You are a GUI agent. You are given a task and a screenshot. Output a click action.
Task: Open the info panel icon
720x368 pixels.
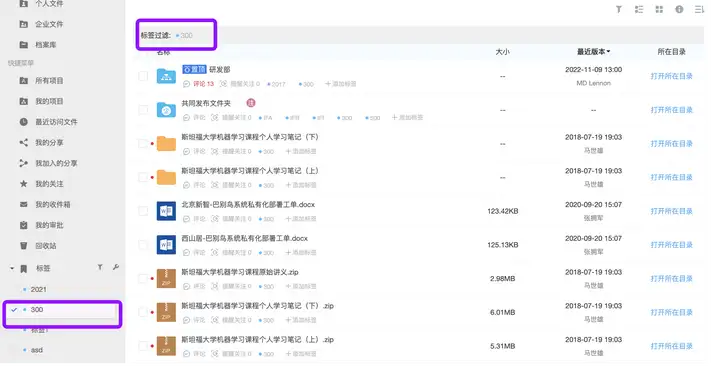679,9
